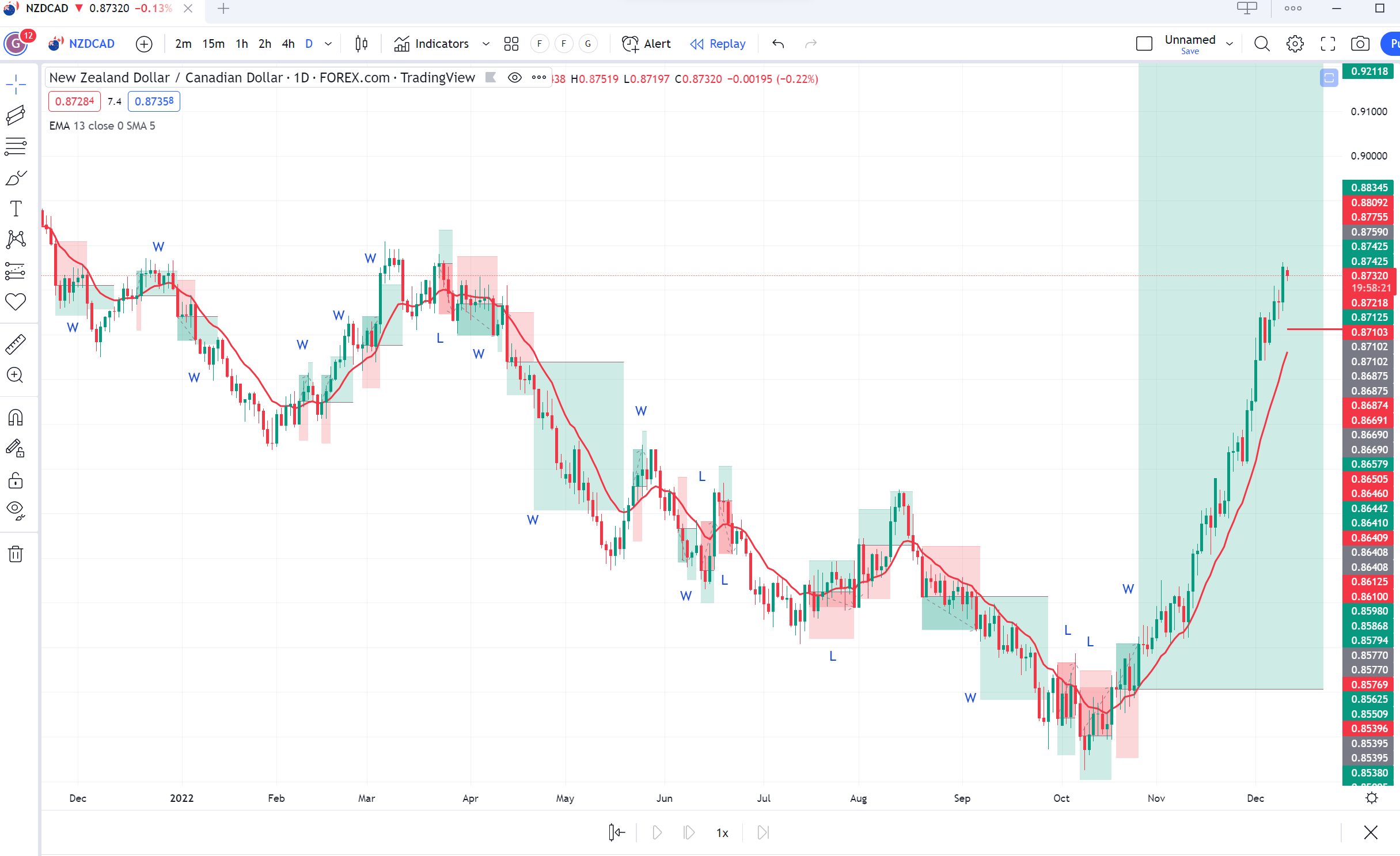This screenshot has height=856, width=1400.
Task: Select the text annotation tool
Action: coord(16,209)
